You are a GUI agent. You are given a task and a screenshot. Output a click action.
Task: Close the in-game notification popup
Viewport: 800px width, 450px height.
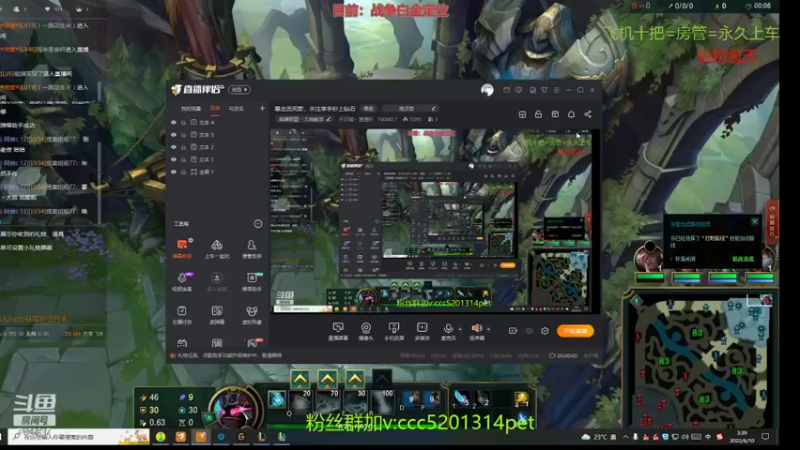(755, 221)
